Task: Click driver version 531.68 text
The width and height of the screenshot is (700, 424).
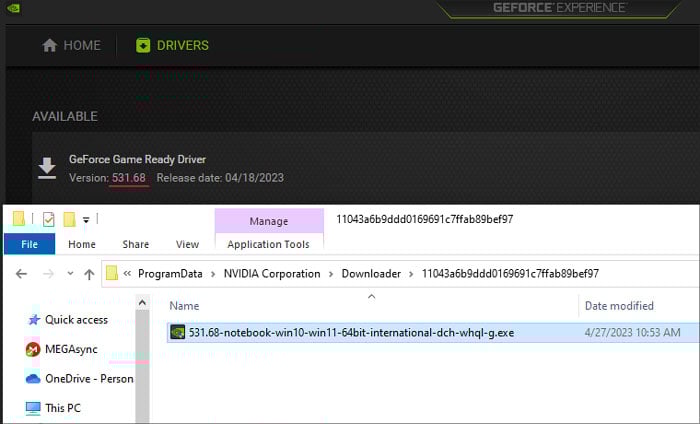Action: (129, 178)
